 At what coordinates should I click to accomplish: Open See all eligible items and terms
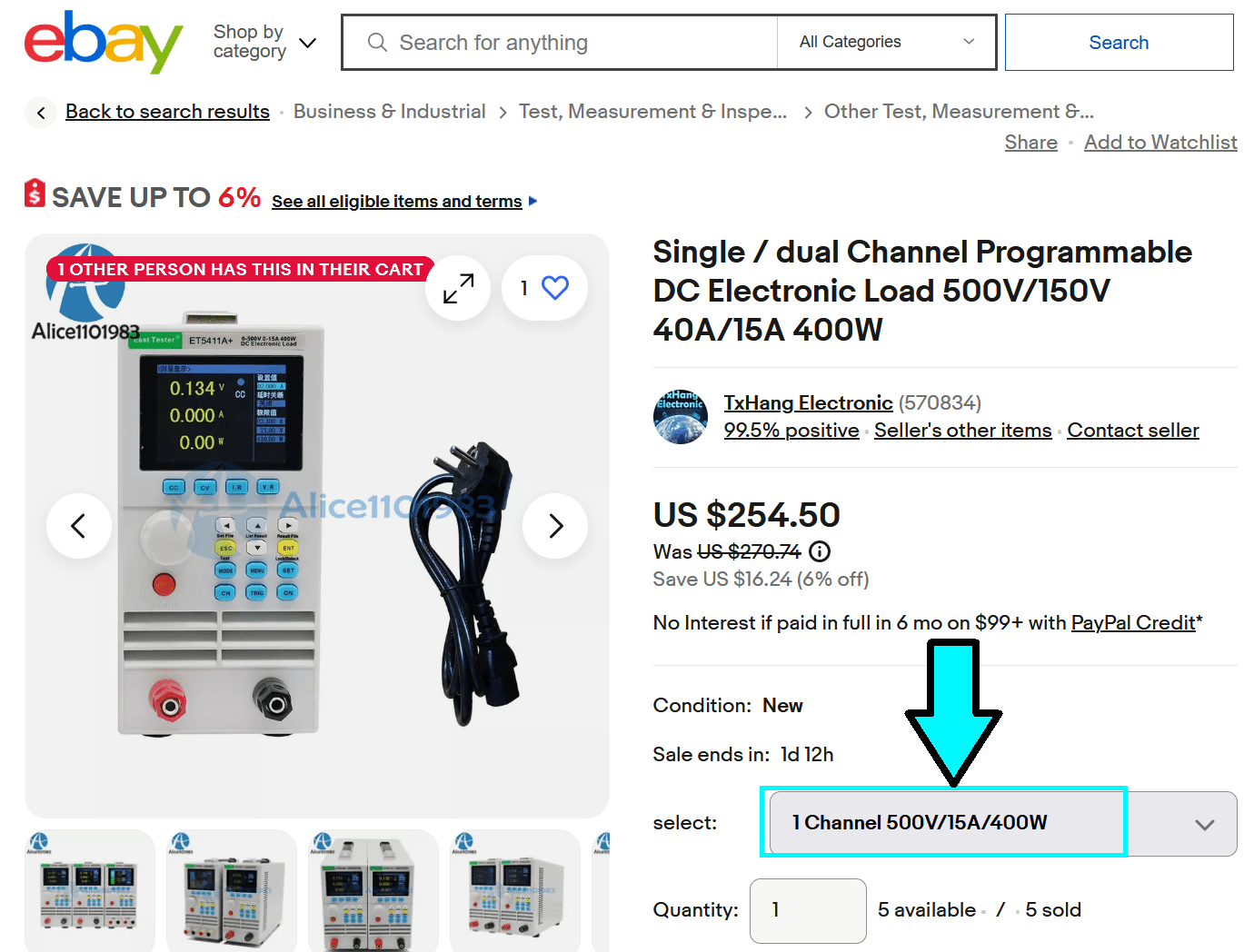point(397,202)
